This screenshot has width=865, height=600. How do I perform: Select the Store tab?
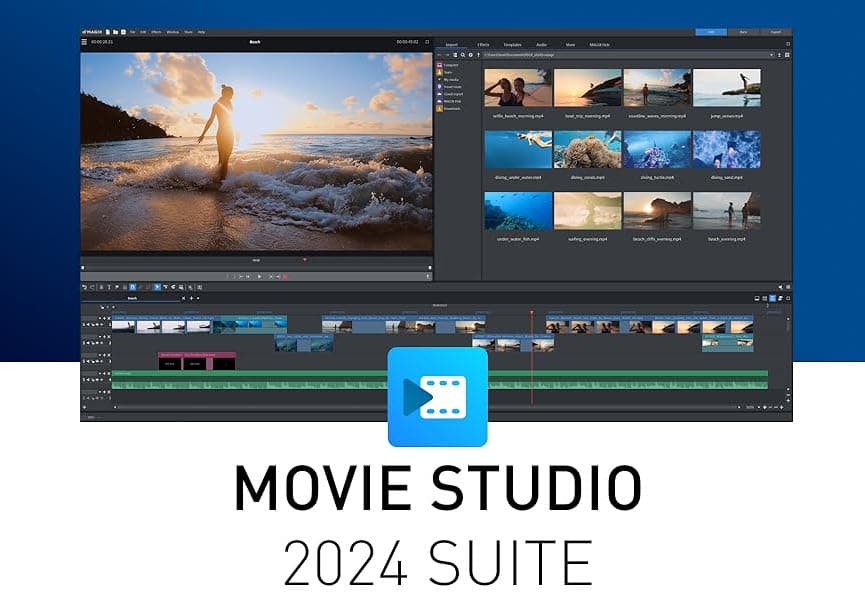(x=570, y=45)
